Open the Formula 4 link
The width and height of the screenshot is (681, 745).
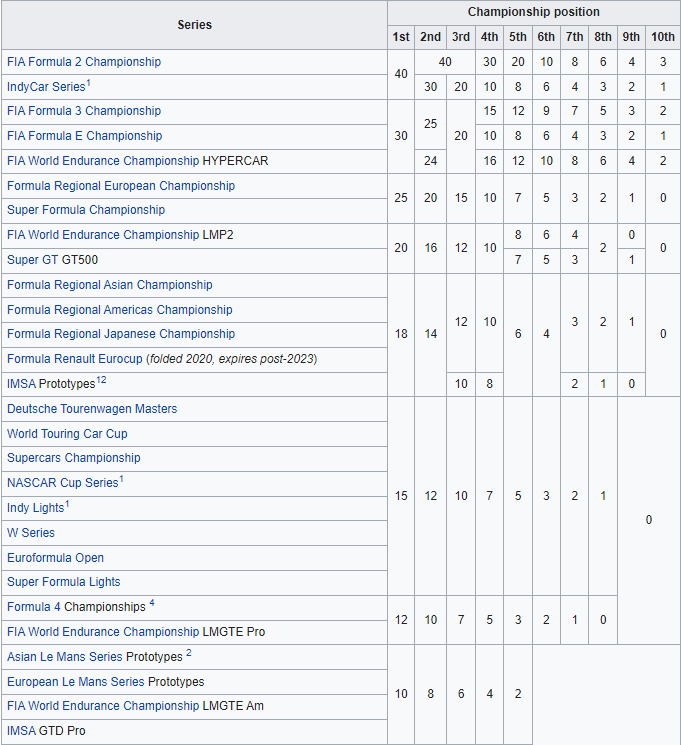(34, 607)
